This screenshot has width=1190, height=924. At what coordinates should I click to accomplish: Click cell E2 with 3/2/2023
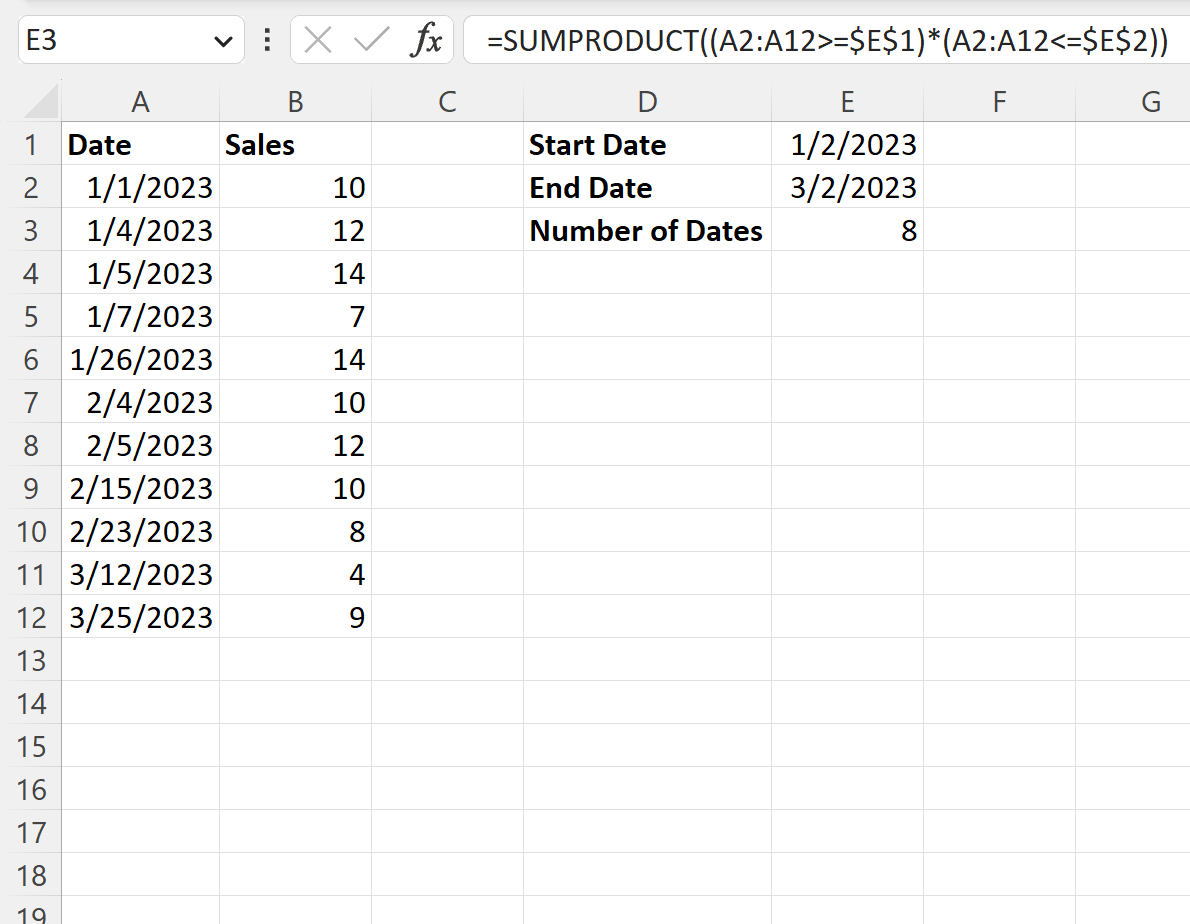(847, 187)
